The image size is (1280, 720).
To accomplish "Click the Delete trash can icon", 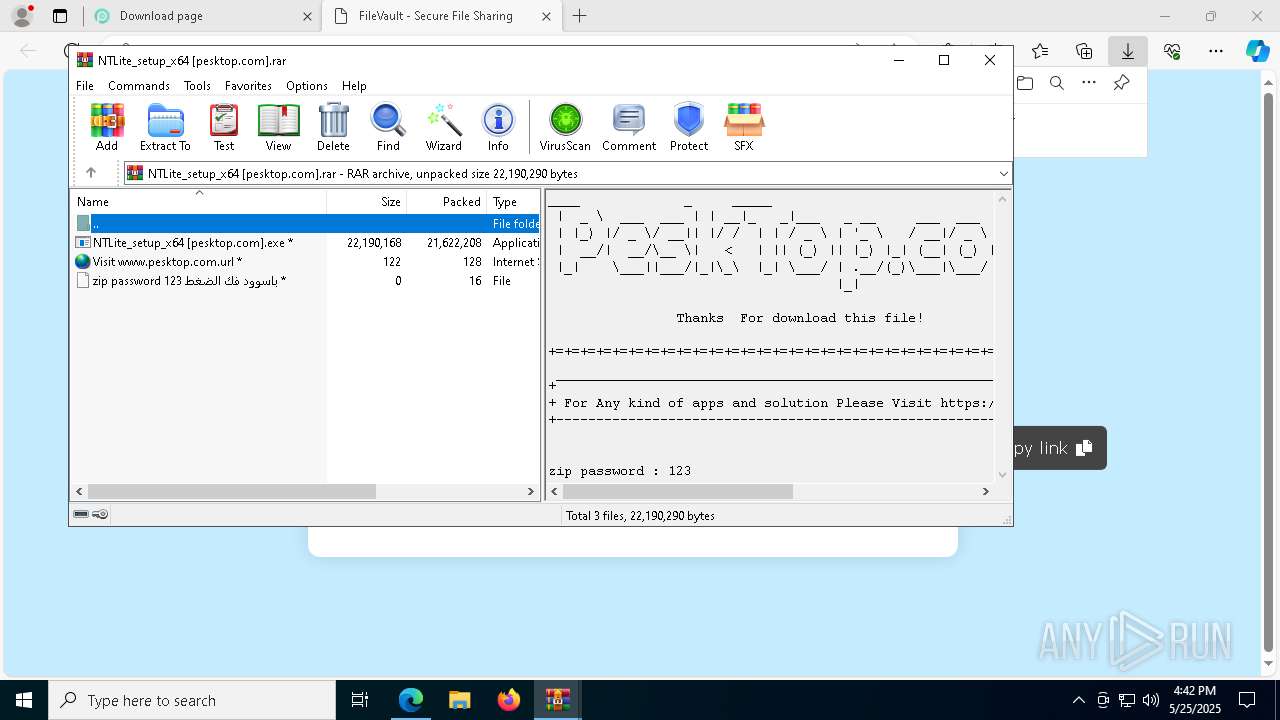I will point(333,127).
